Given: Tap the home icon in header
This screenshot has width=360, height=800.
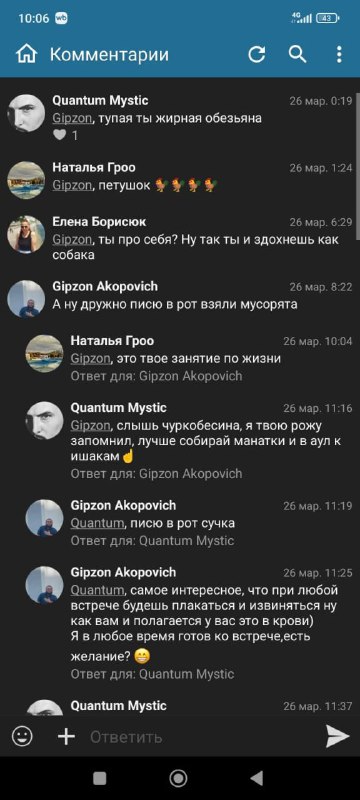Looking at the screenshot, I should tap(27, 54).
